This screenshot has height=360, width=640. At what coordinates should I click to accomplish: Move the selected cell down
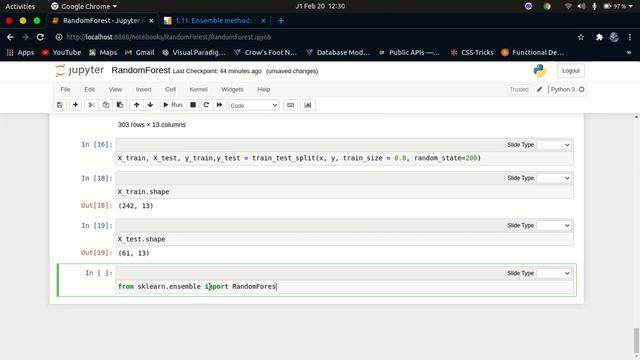point(150,105)
